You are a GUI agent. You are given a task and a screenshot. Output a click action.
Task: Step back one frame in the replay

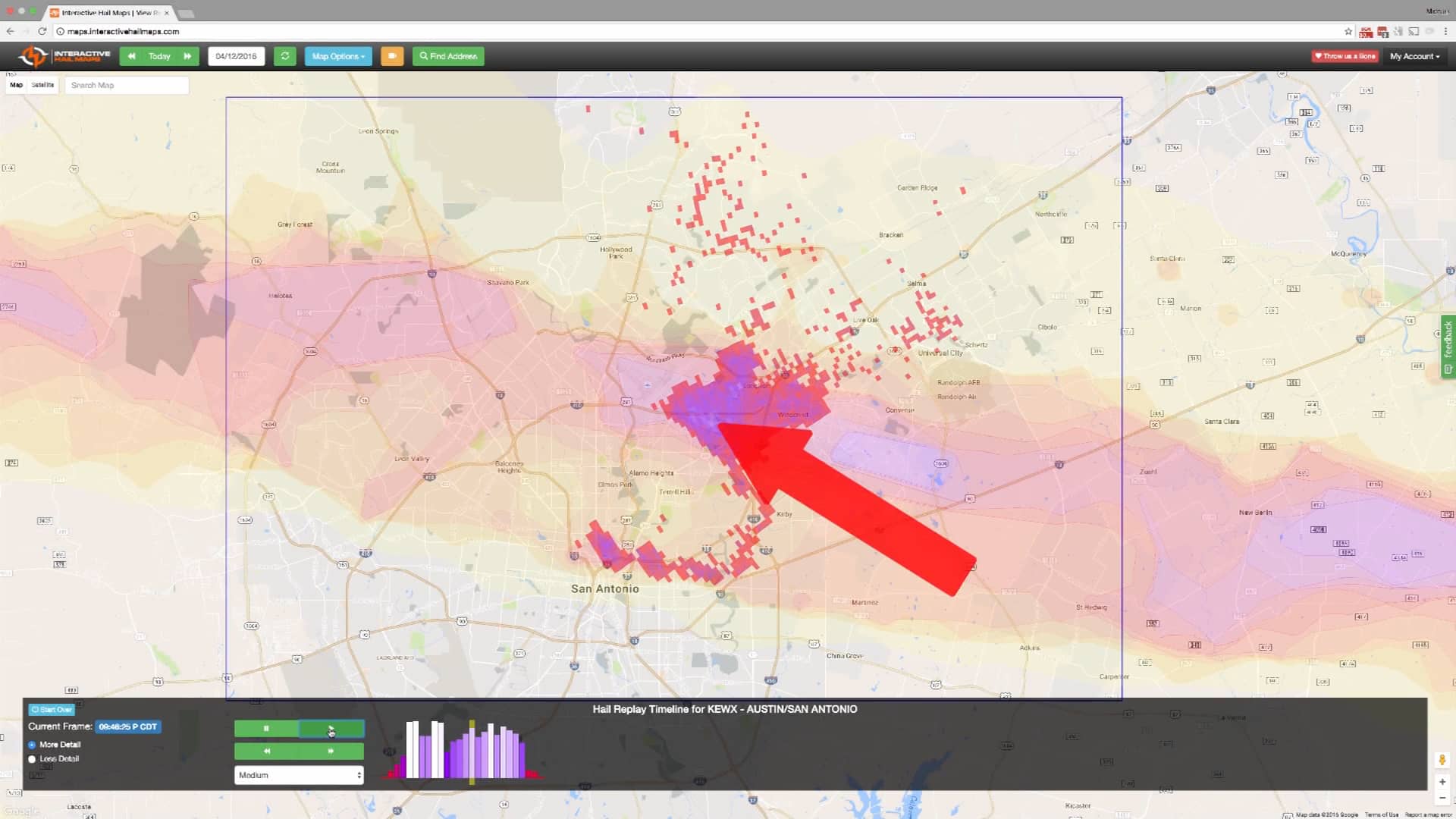(266, 751)
